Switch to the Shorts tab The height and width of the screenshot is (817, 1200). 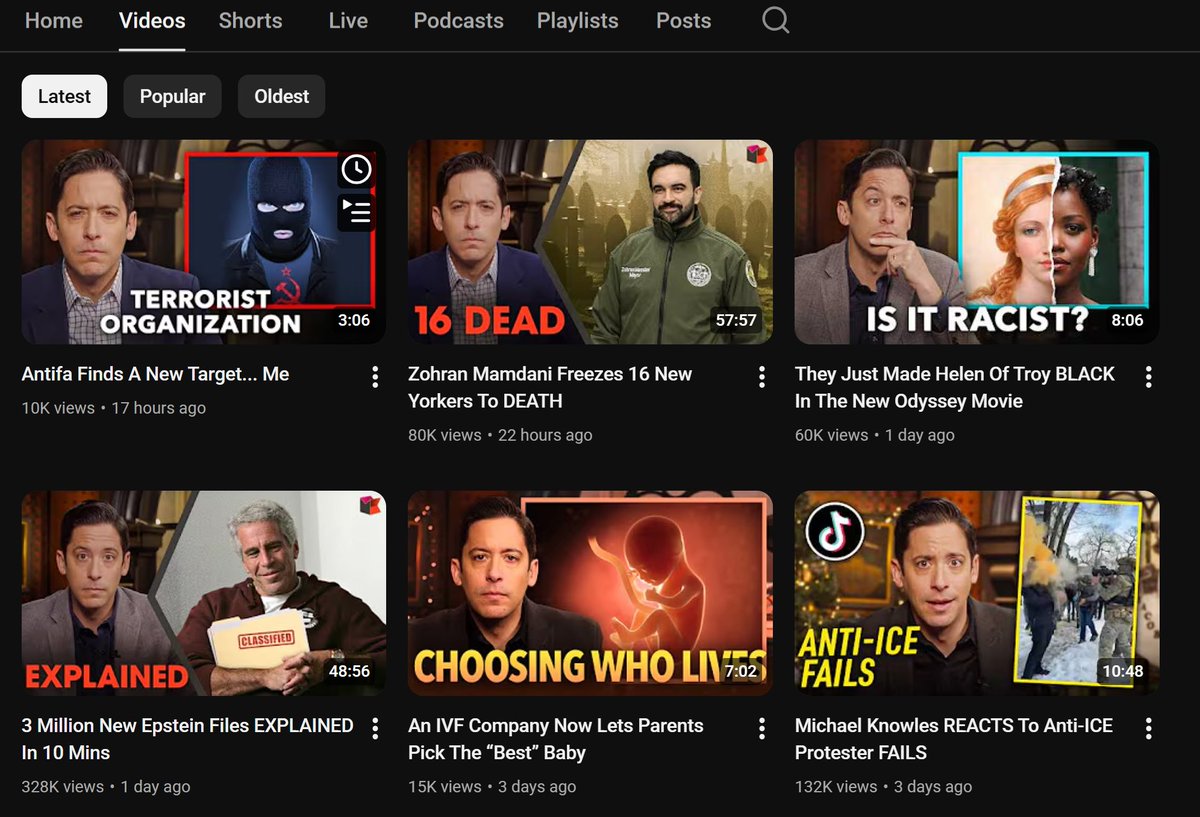[250, 20]
